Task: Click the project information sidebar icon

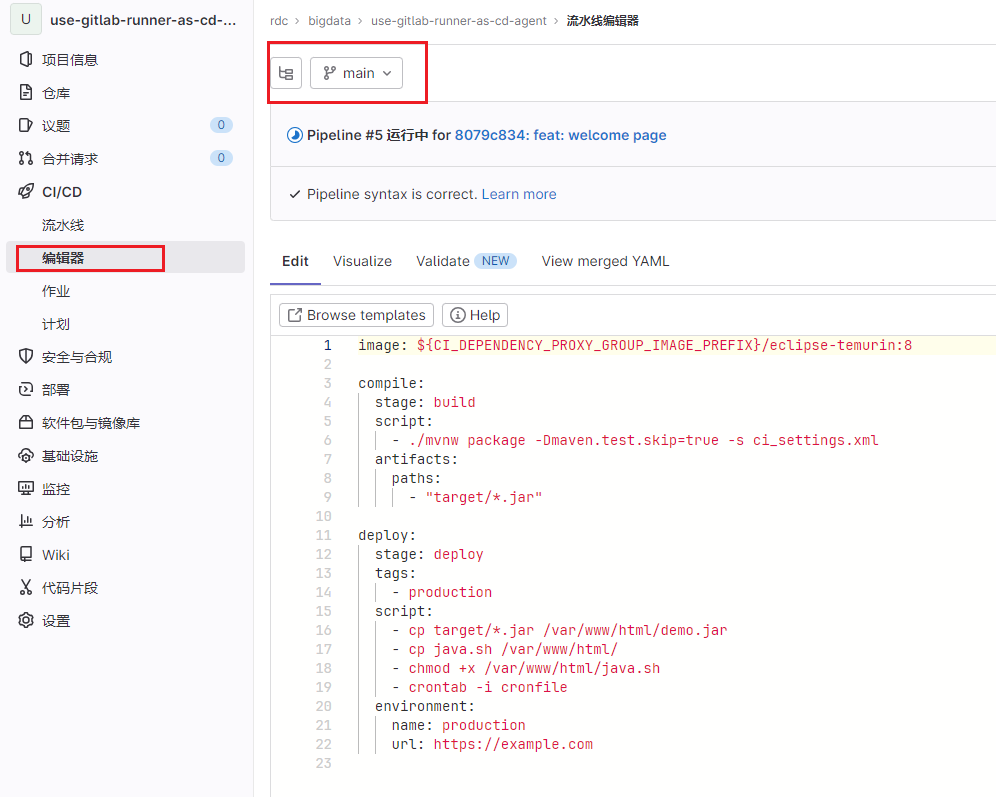Action: pos(26,60)
